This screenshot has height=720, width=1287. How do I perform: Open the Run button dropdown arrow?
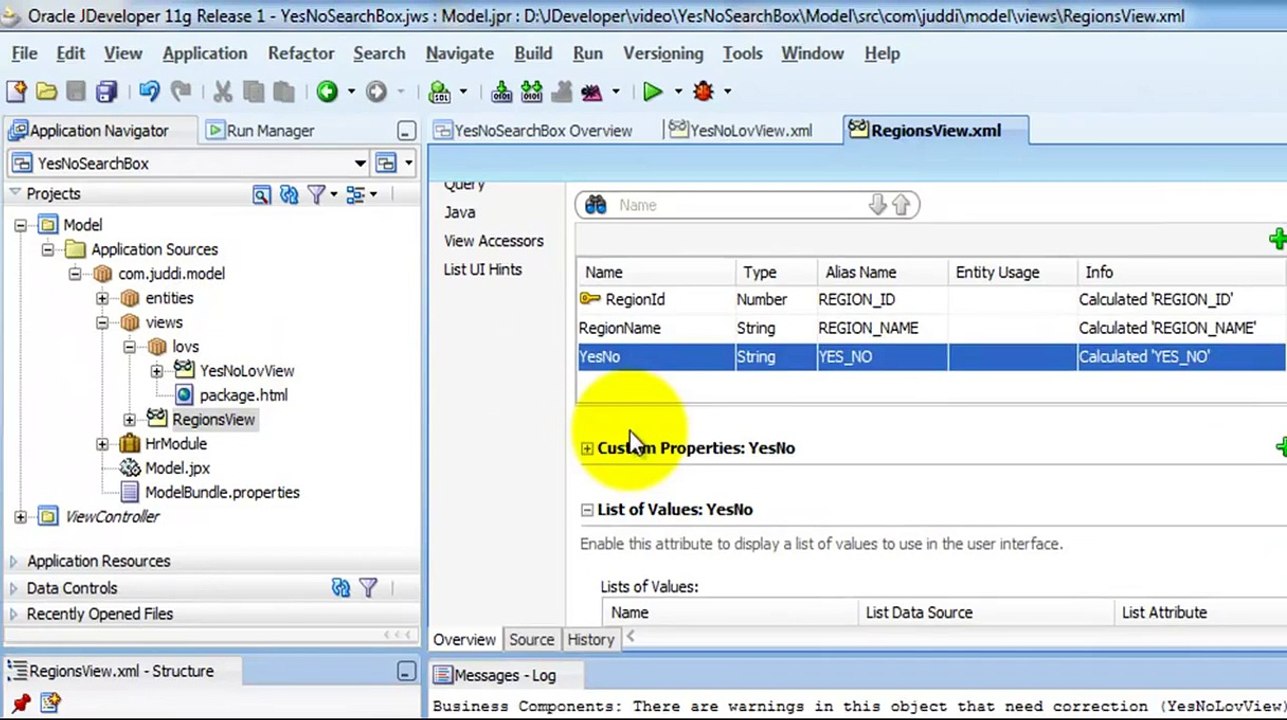pyautogui.click(x=677, y=92)
